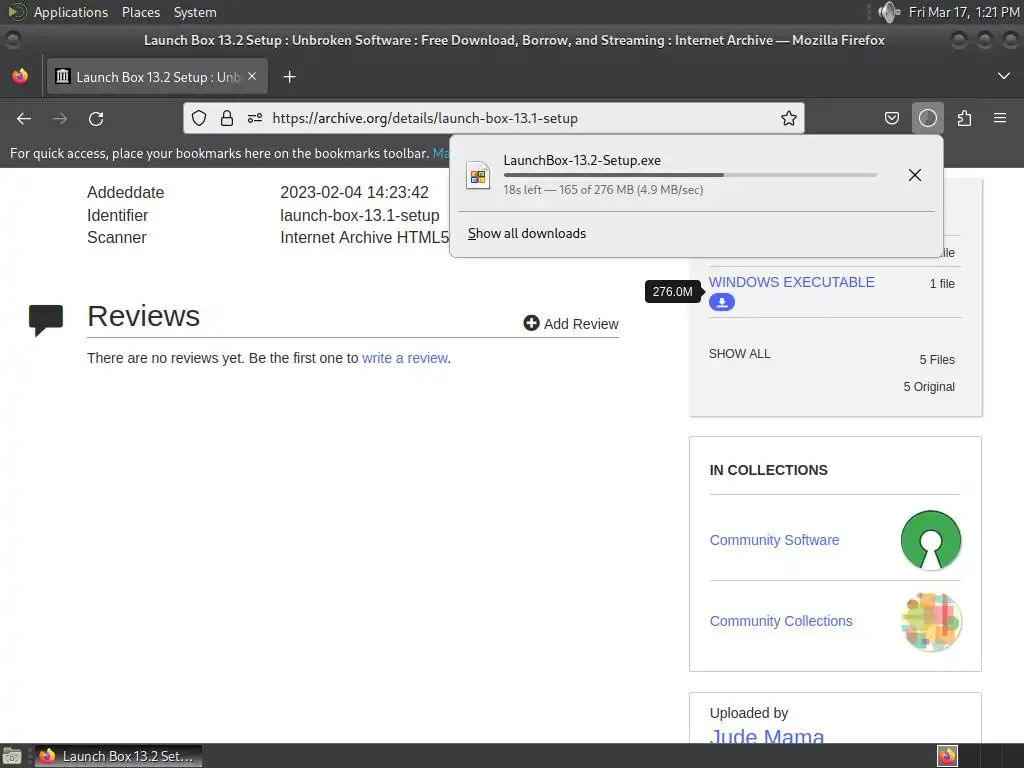Click SHOW ALL files link
The height and width of the screenshot is (768, 1024).
point(740,354)
